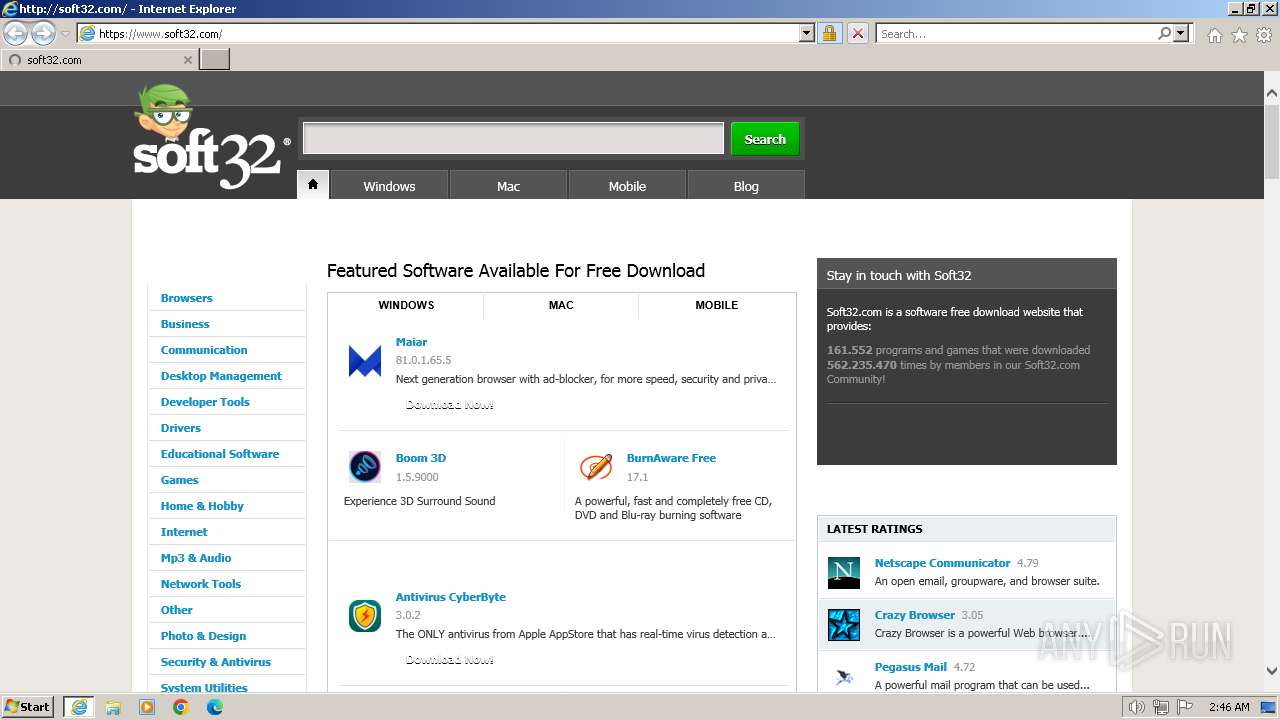Click the green Search button
The height and width of the screenshot is (720, 1280).
click(765, 139)
